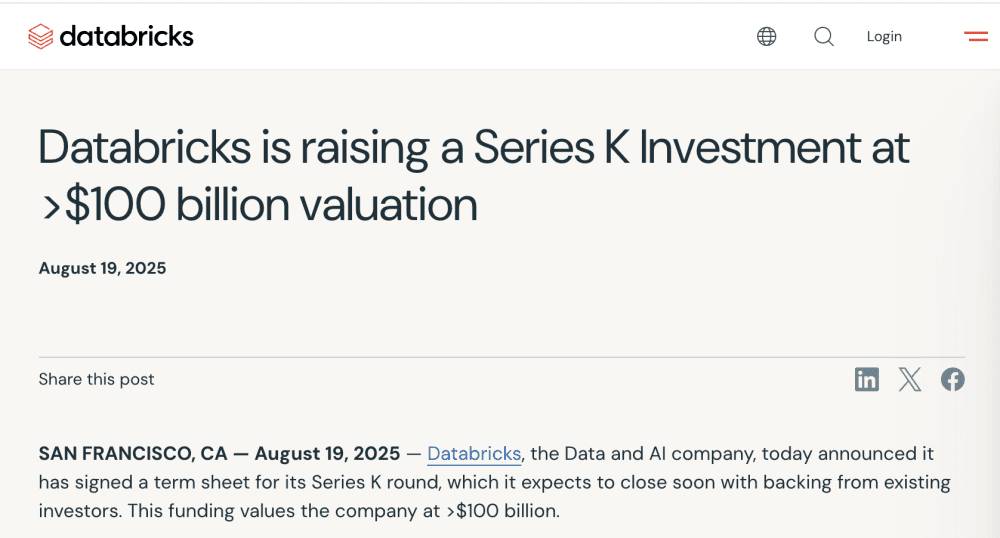
Task: Click the "Share this post" label
Action: click(96, 379)
